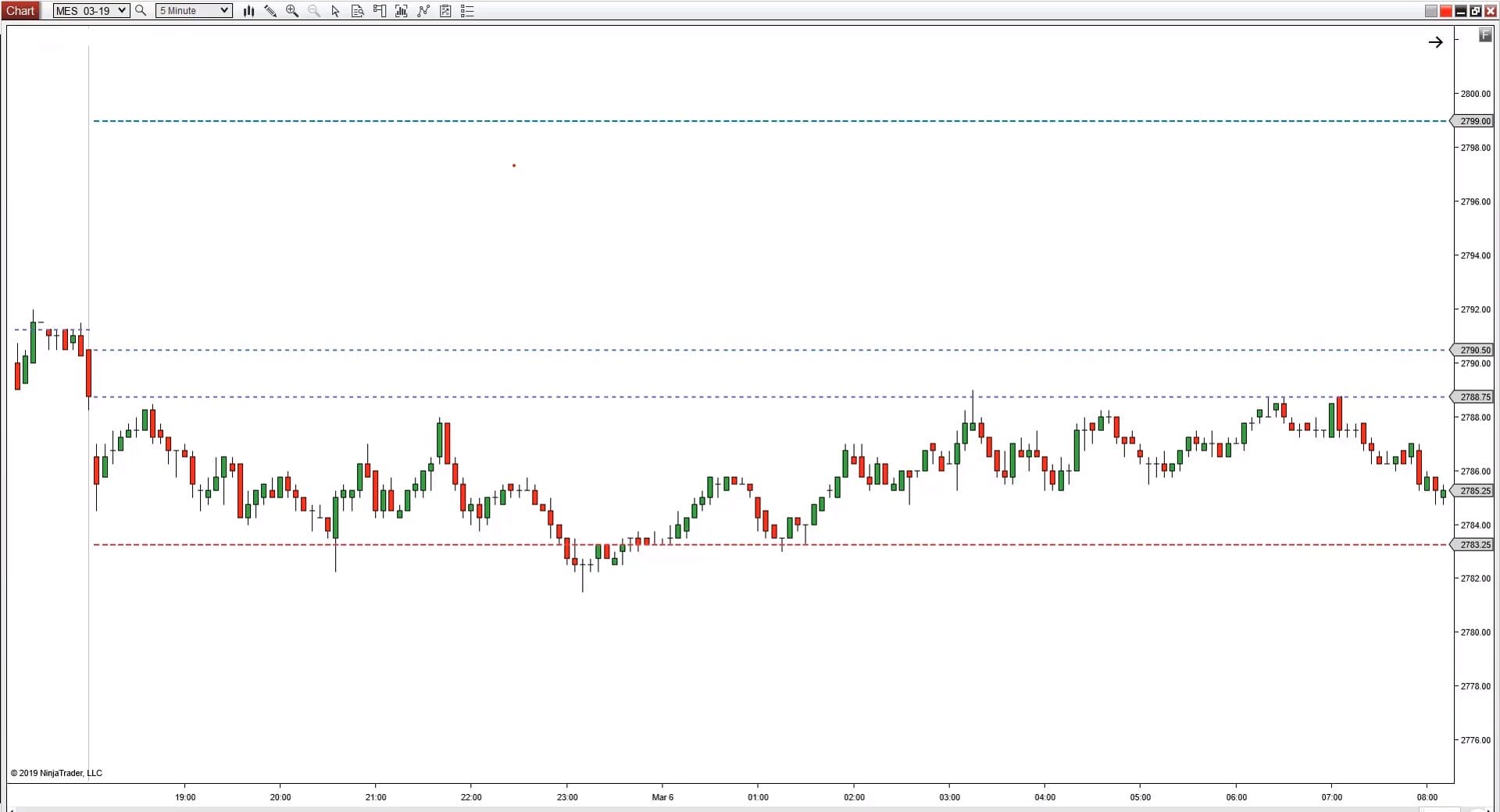1500x812 pixels.
Task: Toggle the fixed scale F button
Action: [1484, 35]
